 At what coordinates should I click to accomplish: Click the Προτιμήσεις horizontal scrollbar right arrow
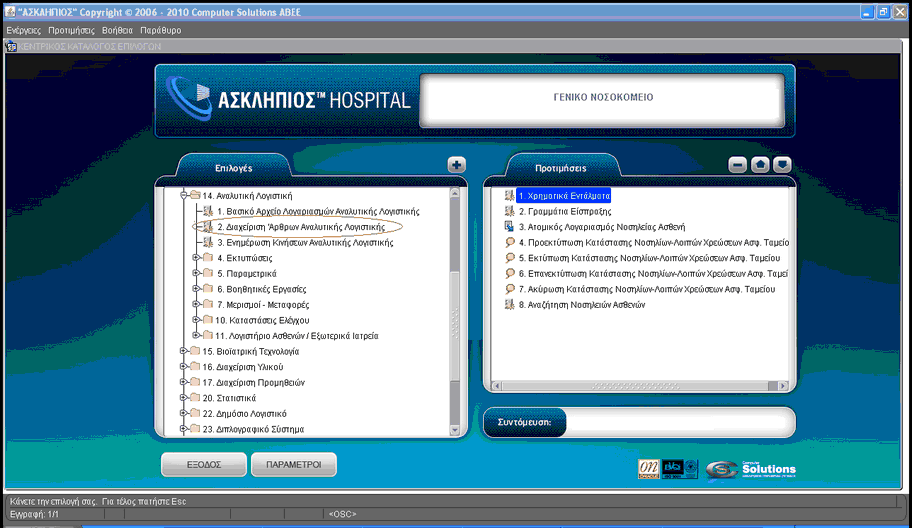[x=783, y=386]
